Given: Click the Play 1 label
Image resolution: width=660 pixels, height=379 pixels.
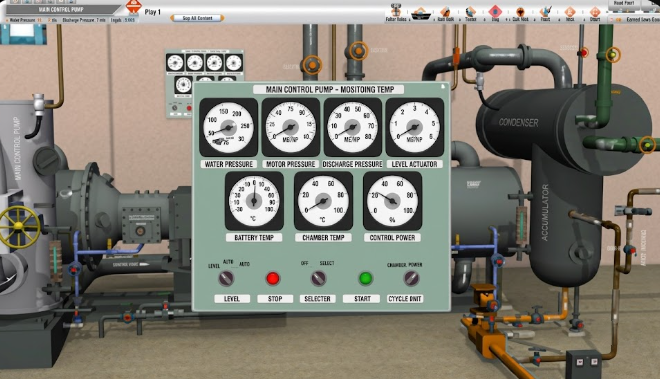Looking at the screenshot, I should tap(152, 12).
